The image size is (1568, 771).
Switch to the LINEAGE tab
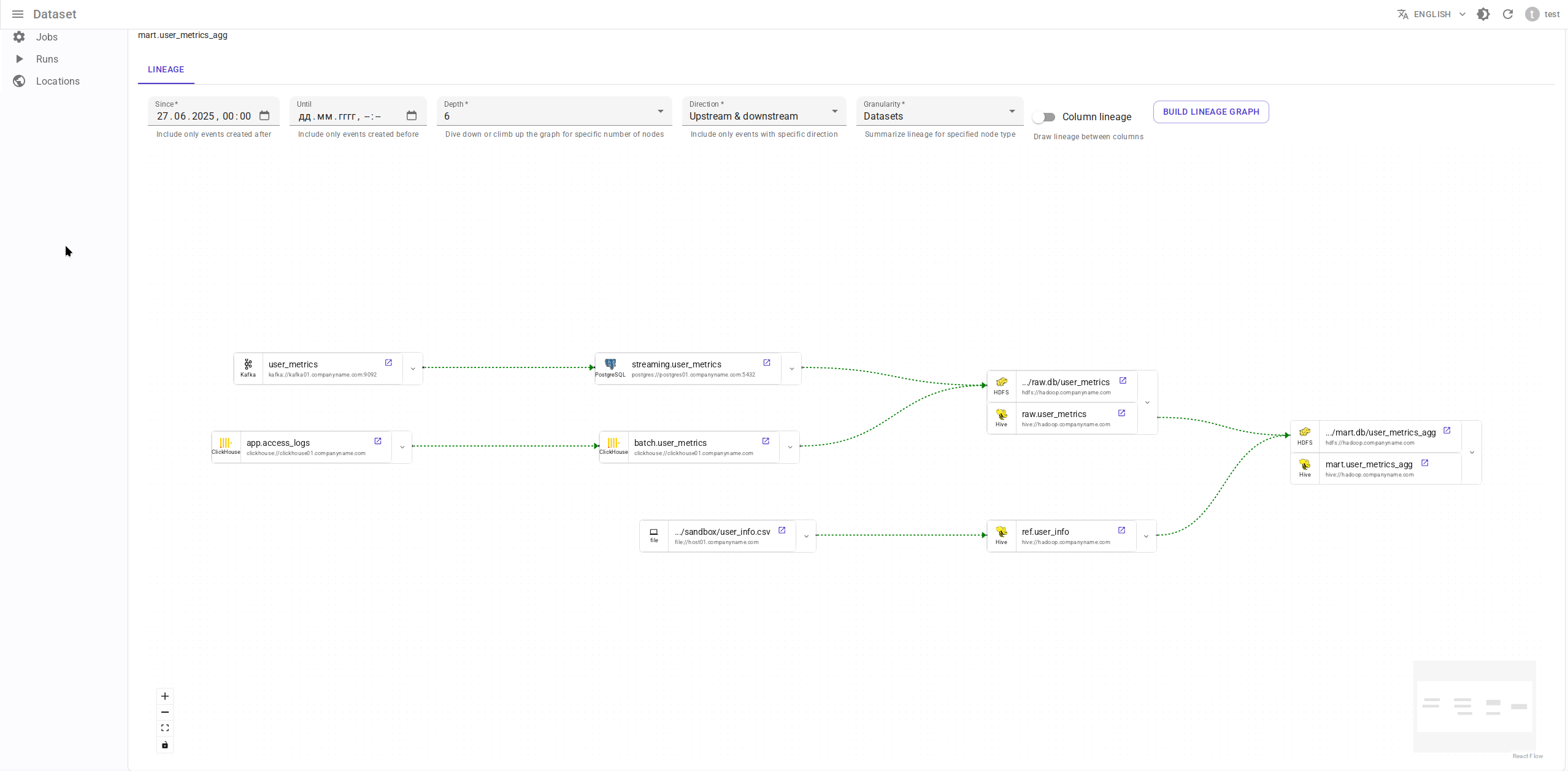tap(166, 69)
